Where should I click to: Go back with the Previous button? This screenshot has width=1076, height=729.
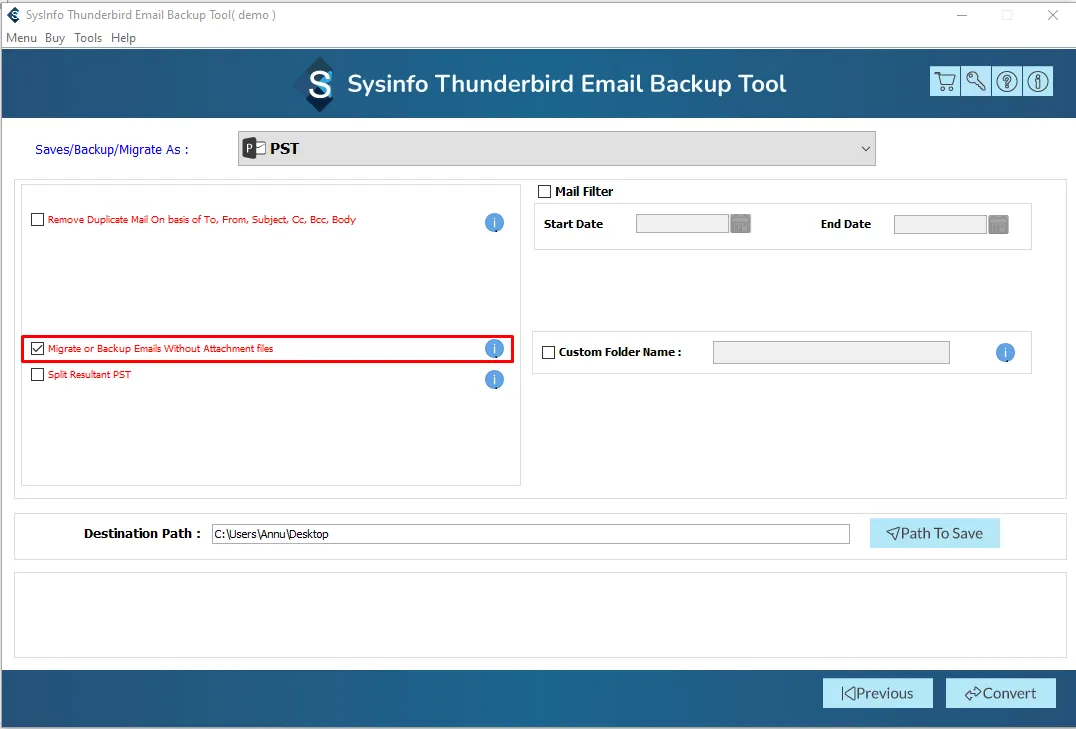878,693
